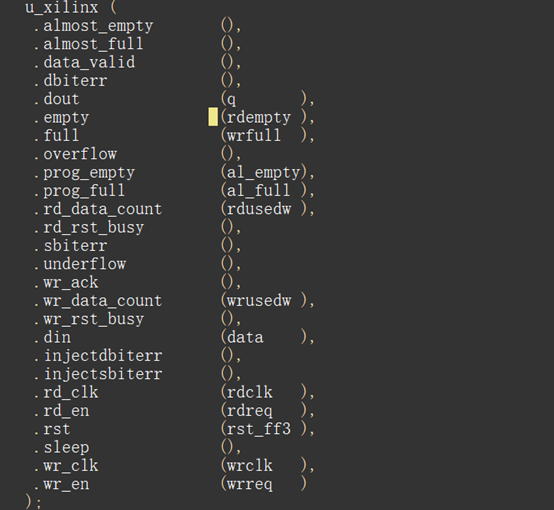Image resolution: width=554 pixels, height=510 pixels.
Task: Click the data_valid port name
Action: point(89,63)
